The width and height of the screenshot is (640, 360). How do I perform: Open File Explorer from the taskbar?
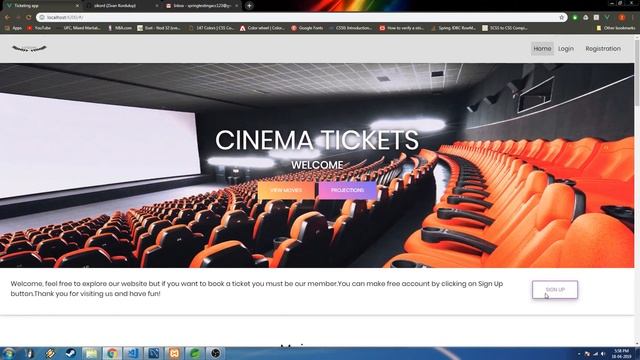[x=91, y=353]
